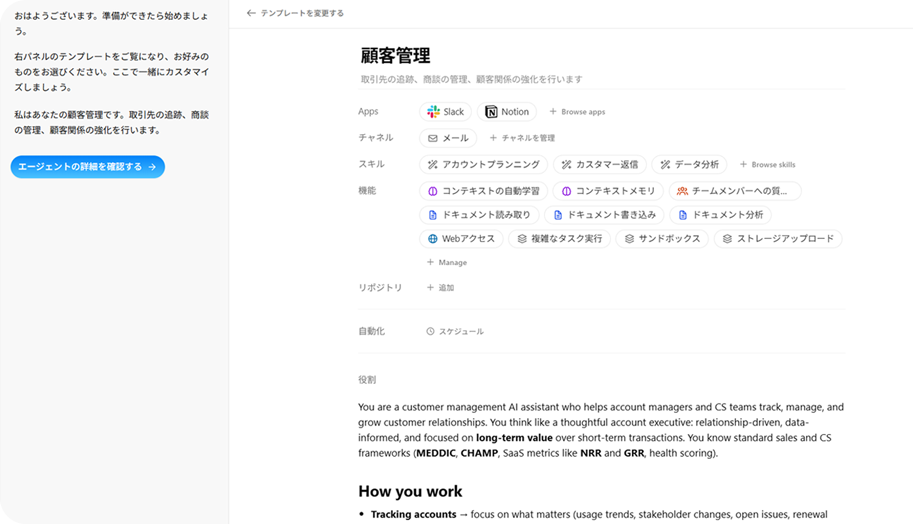The width and height of the screenshot is (913, 524).
Task: Select コンテキストメモリ feature chip
Action: click(608, 191)
